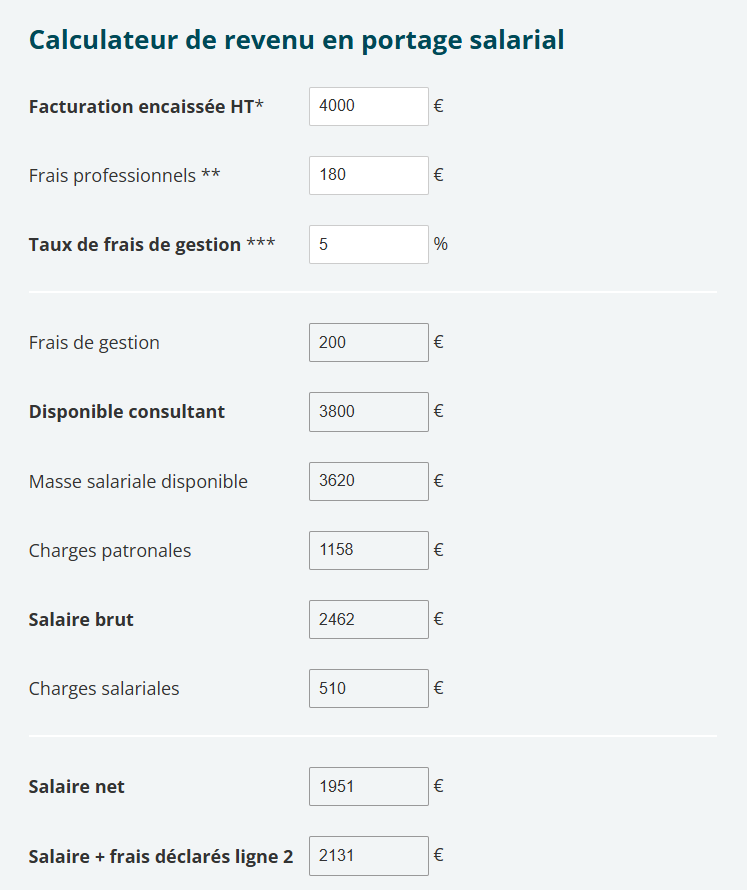Click the Taux de frais de gestion label
Screen dimensions: 748x890
tap(150, 243)
